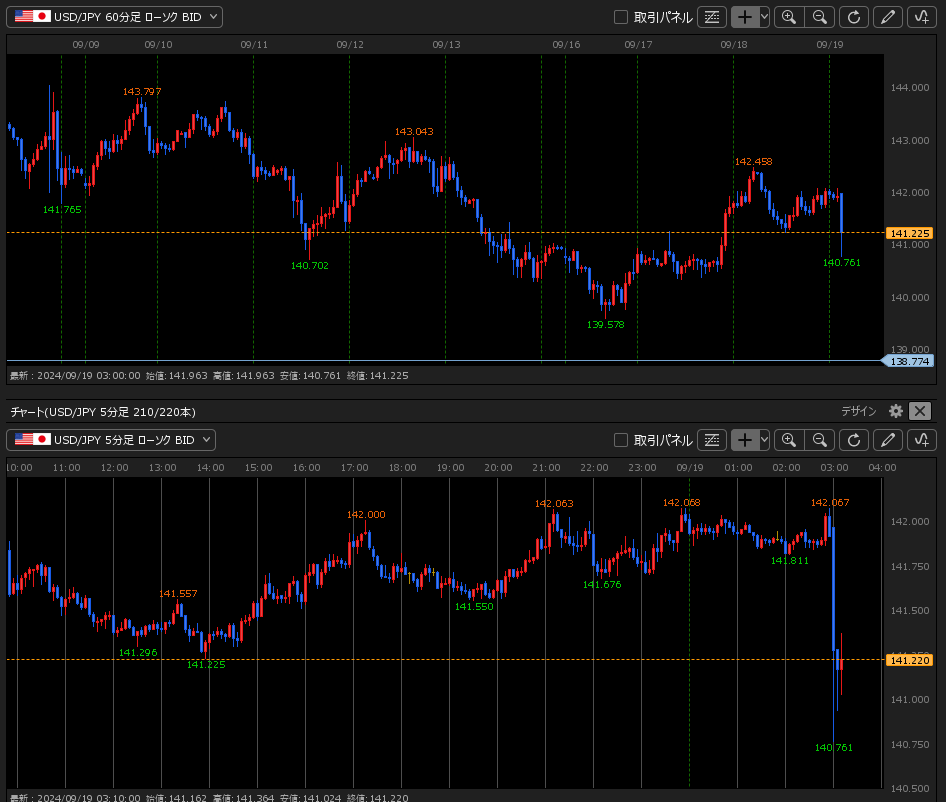Screen dimensions: 946x802
Task: Click the チャート(USD/JPY 5分足 210/220本) panel title
Action: coord(103,412)
